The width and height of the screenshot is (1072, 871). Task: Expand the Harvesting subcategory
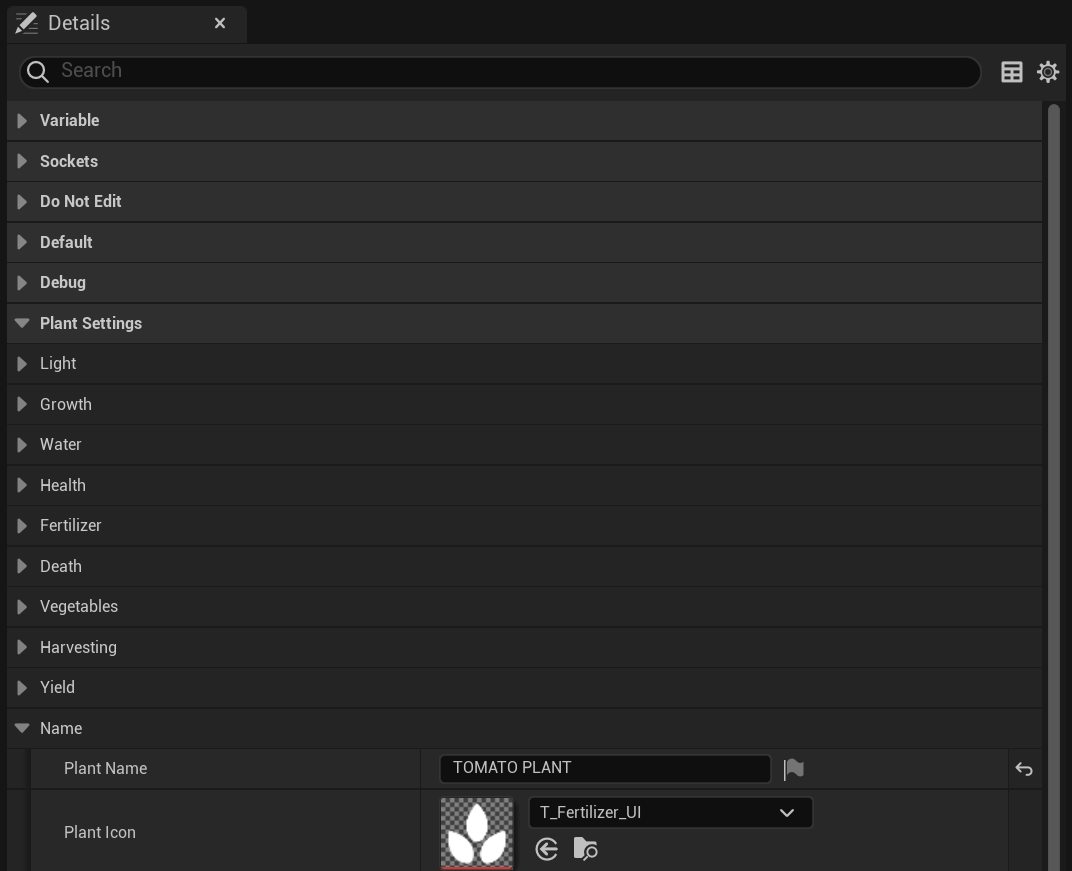(x=22, y=647)
